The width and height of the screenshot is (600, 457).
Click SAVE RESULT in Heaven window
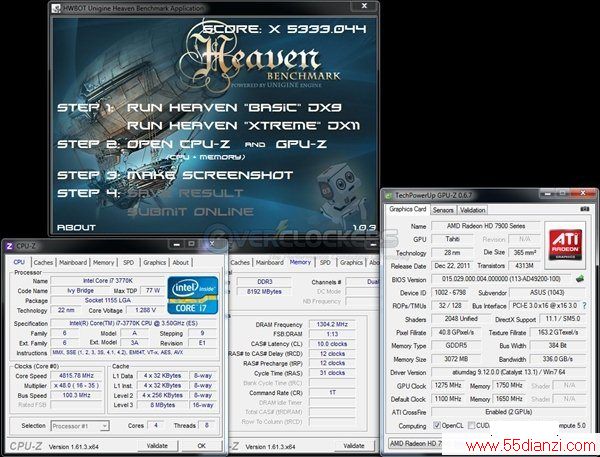pos(185,193)
